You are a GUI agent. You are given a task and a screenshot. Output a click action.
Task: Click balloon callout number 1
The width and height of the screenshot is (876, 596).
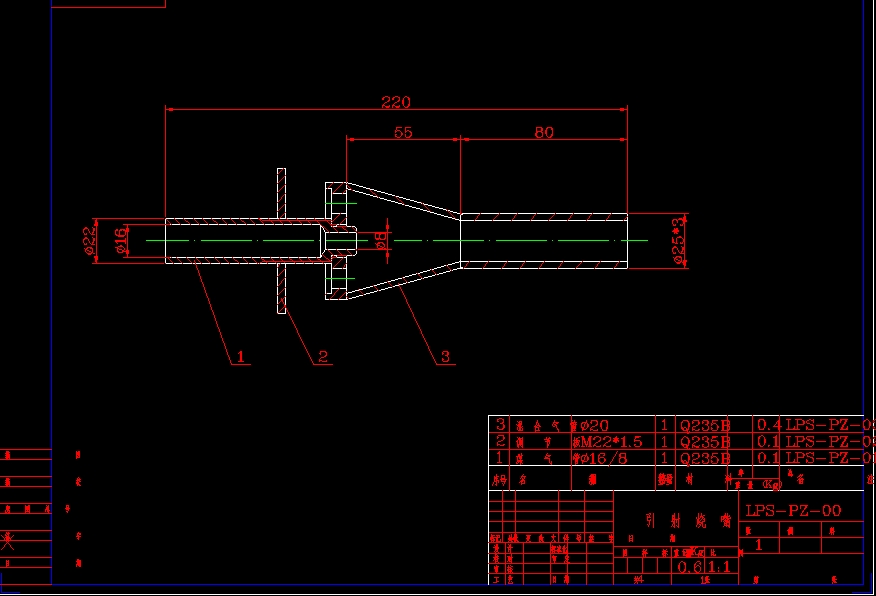240,356
